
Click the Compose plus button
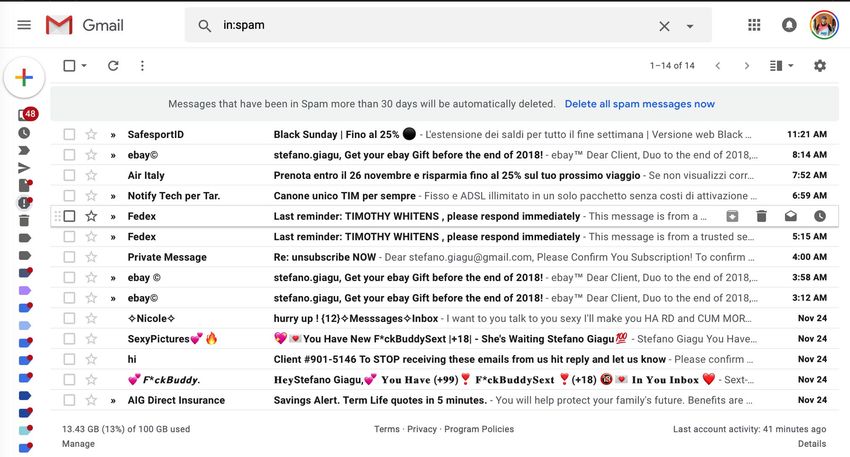[24, 78]
